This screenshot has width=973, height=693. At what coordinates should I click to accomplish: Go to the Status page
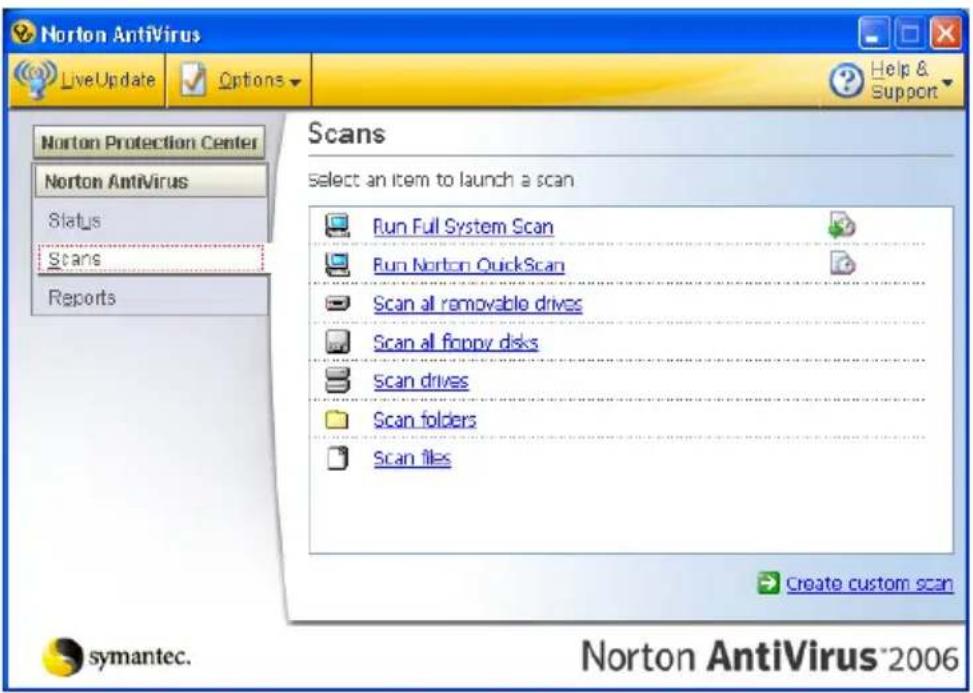74,220
